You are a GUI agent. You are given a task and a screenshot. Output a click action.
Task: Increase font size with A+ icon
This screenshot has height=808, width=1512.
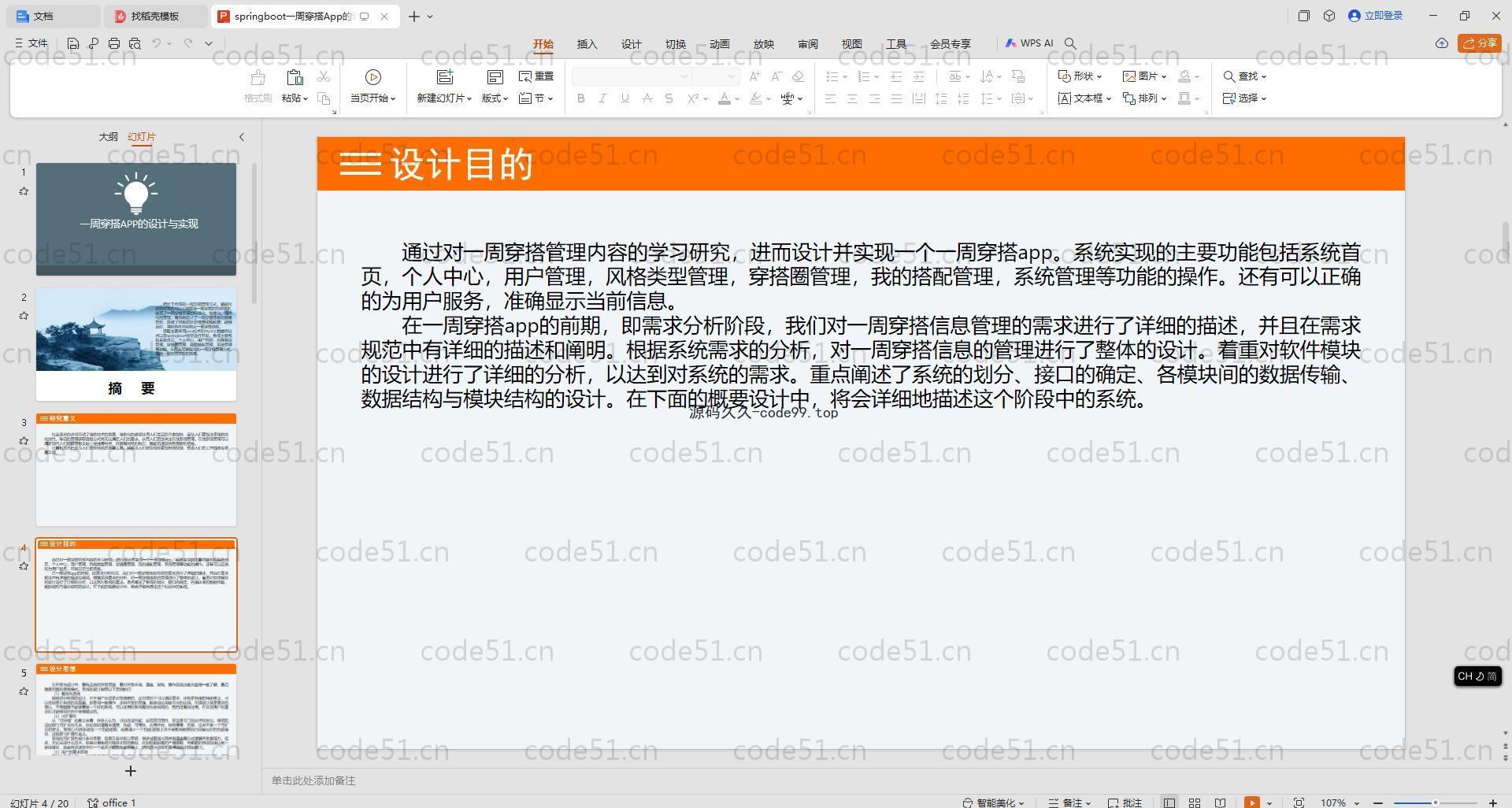pyautogui.click(x=755, y=76)
